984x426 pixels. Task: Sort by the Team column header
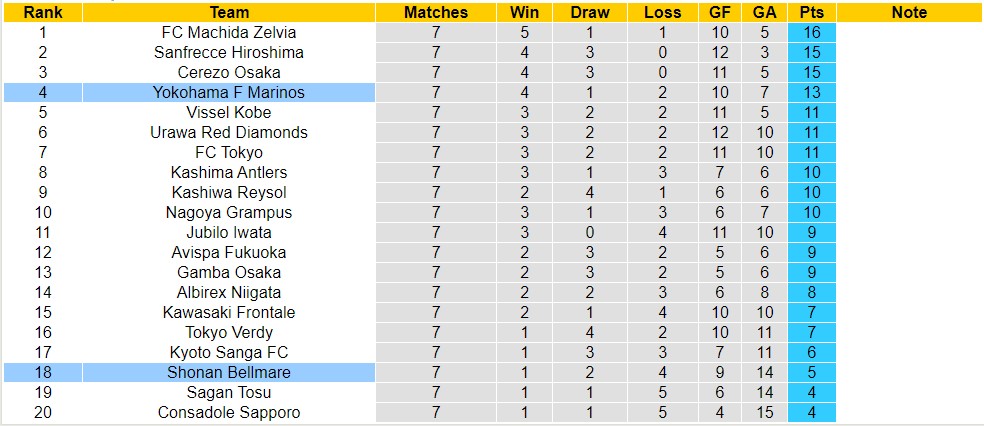tap(229, 13)
